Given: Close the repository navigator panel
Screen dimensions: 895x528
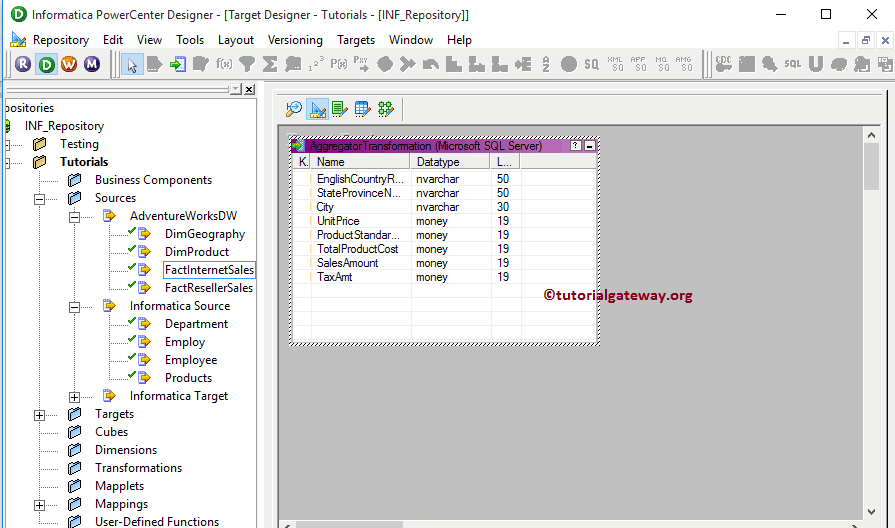Looking at the screenshot, I should click(x=249, y=89).
